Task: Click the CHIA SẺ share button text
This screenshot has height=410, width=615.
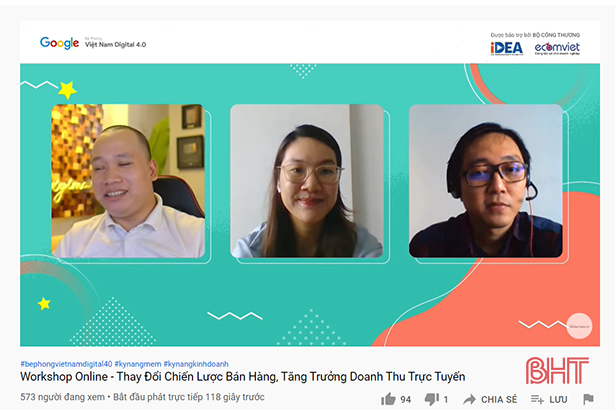Action: (499, 399)
